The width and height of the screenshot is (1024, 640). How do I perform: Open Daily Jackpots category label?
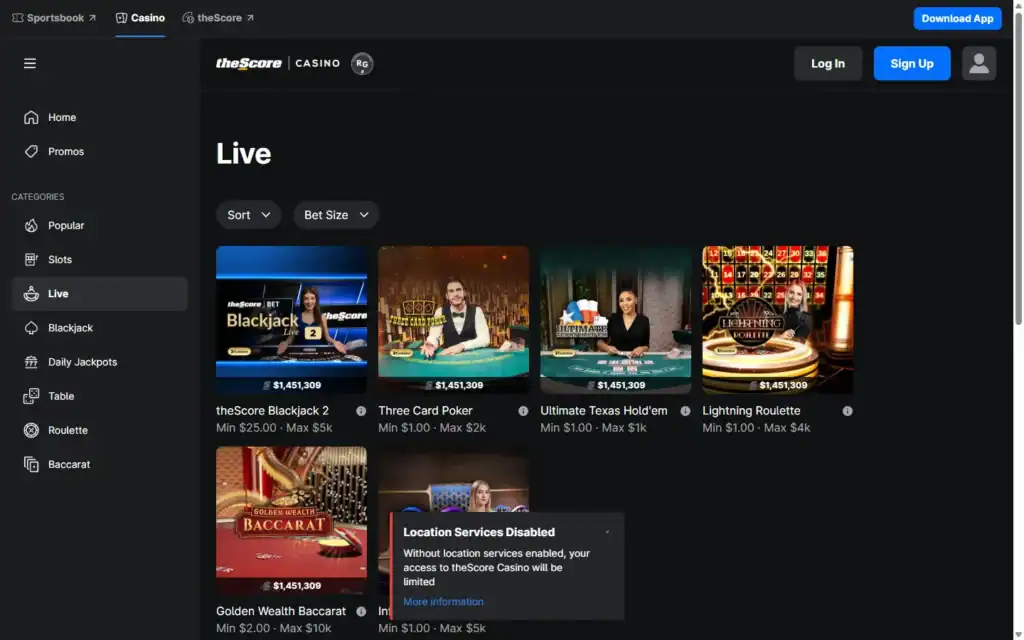82,362
